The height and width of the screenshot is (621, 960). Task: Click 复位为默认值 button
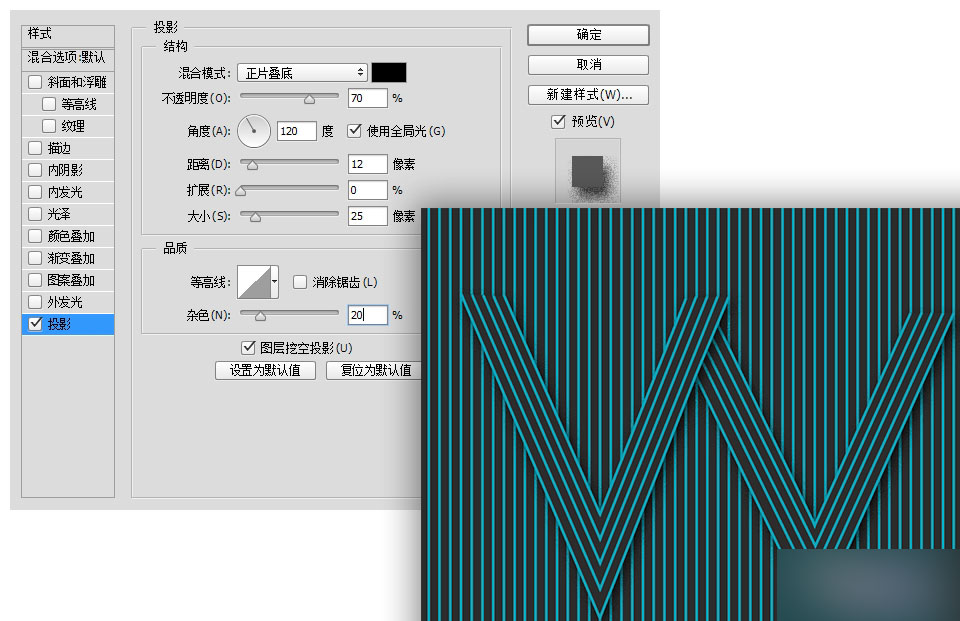tap(375, 371)
